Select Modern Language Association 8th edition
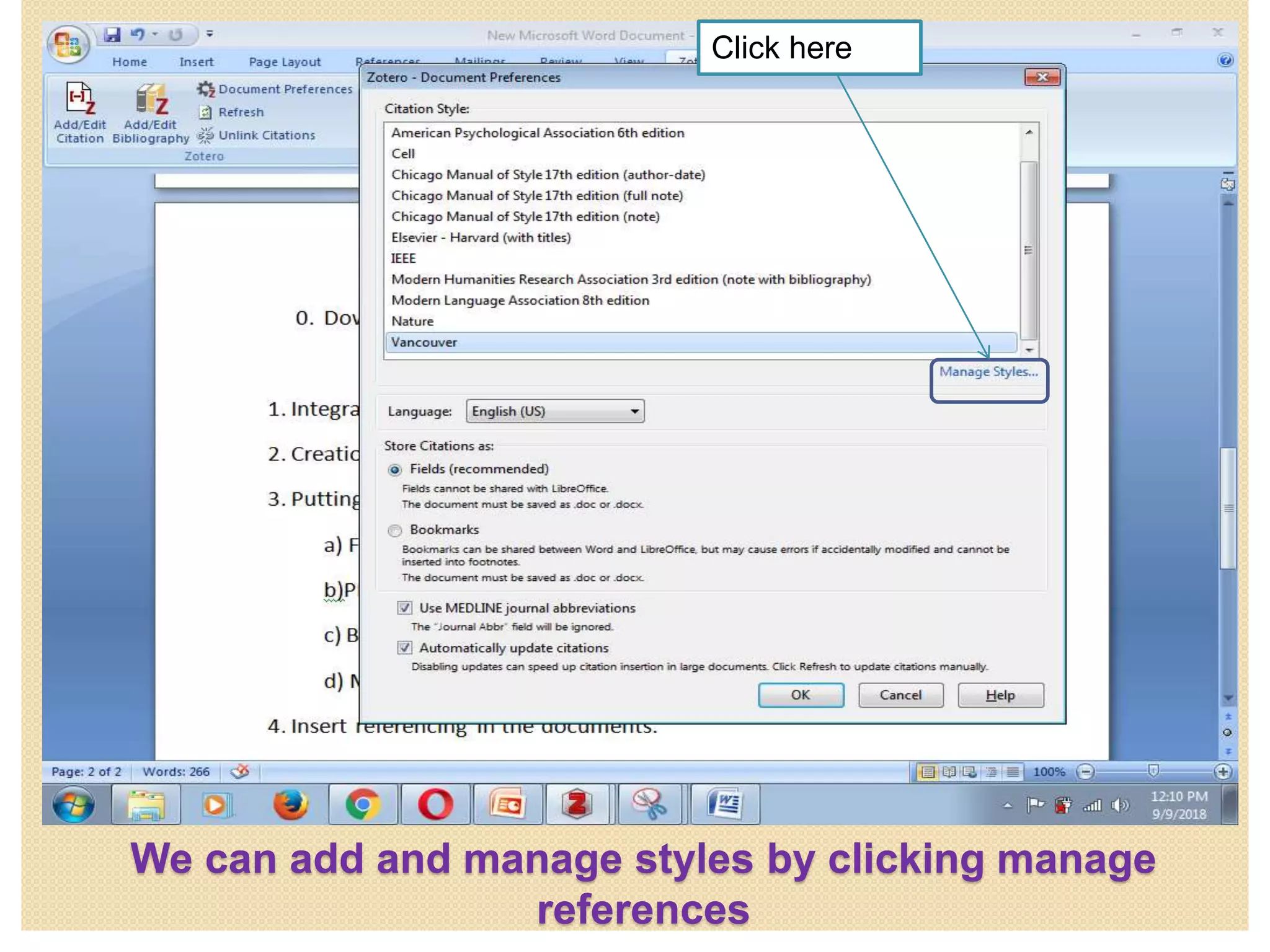This screenshot has width=1270, height=952. point(701,301)
